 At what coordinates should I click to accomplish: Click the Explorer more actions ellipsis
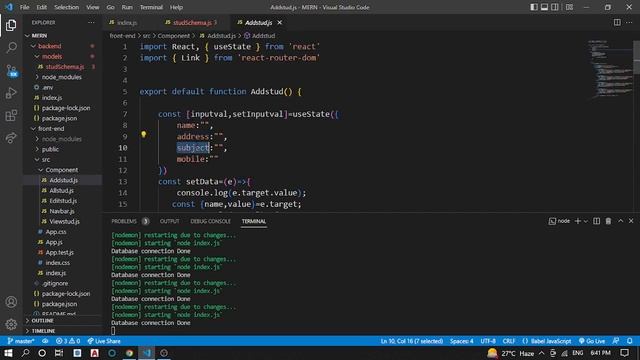pos(91,22)
